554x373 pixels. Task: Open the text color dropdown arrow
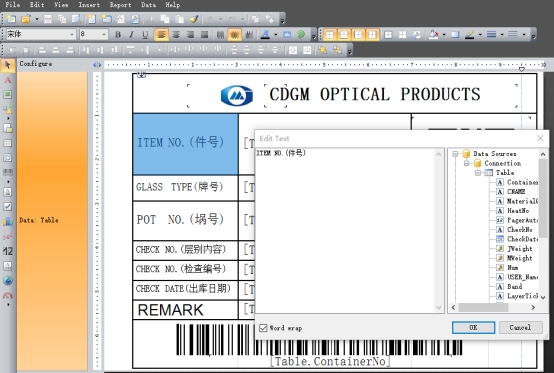point(276,35)
